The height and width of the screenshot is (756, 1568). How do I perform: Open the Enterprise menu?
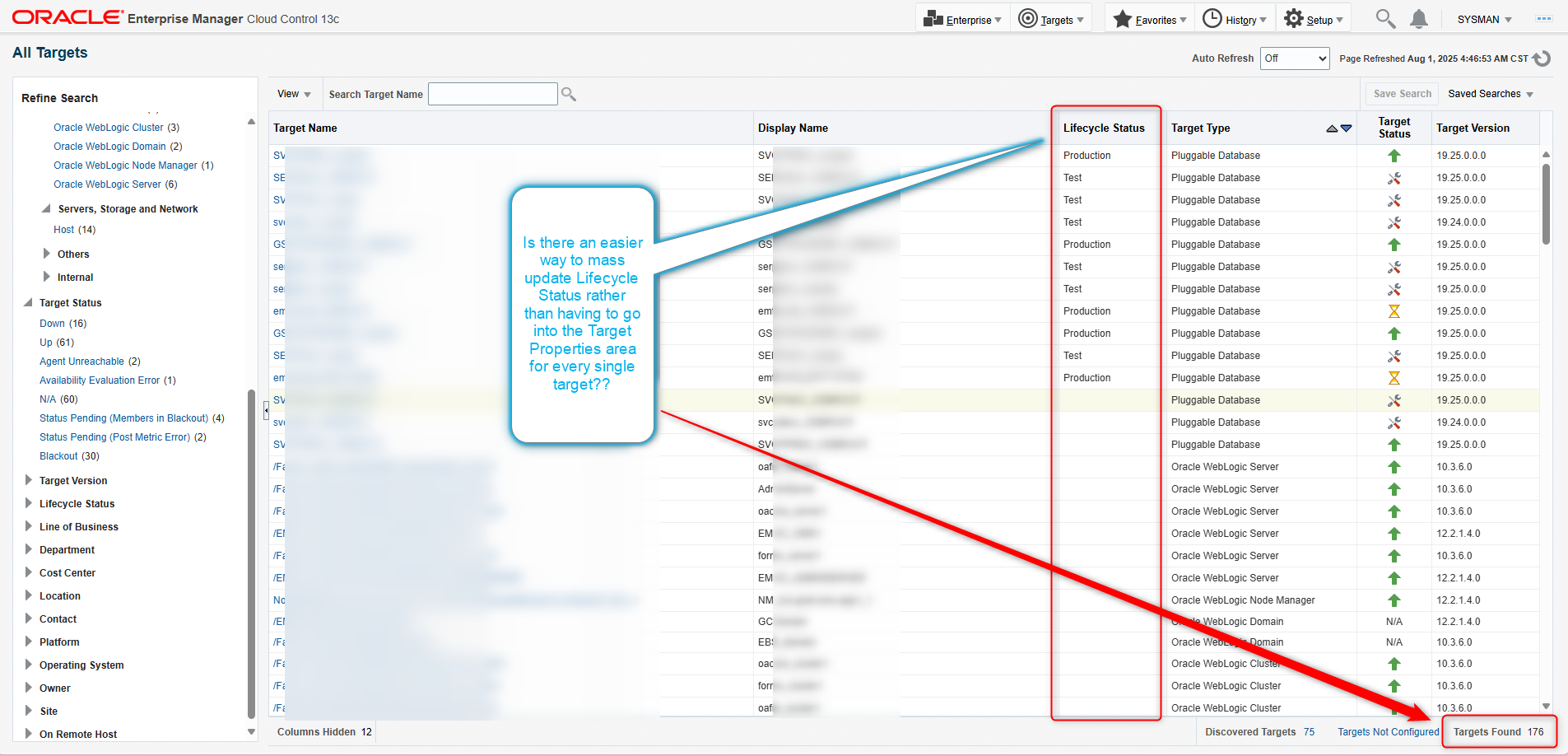click(962, 19)
